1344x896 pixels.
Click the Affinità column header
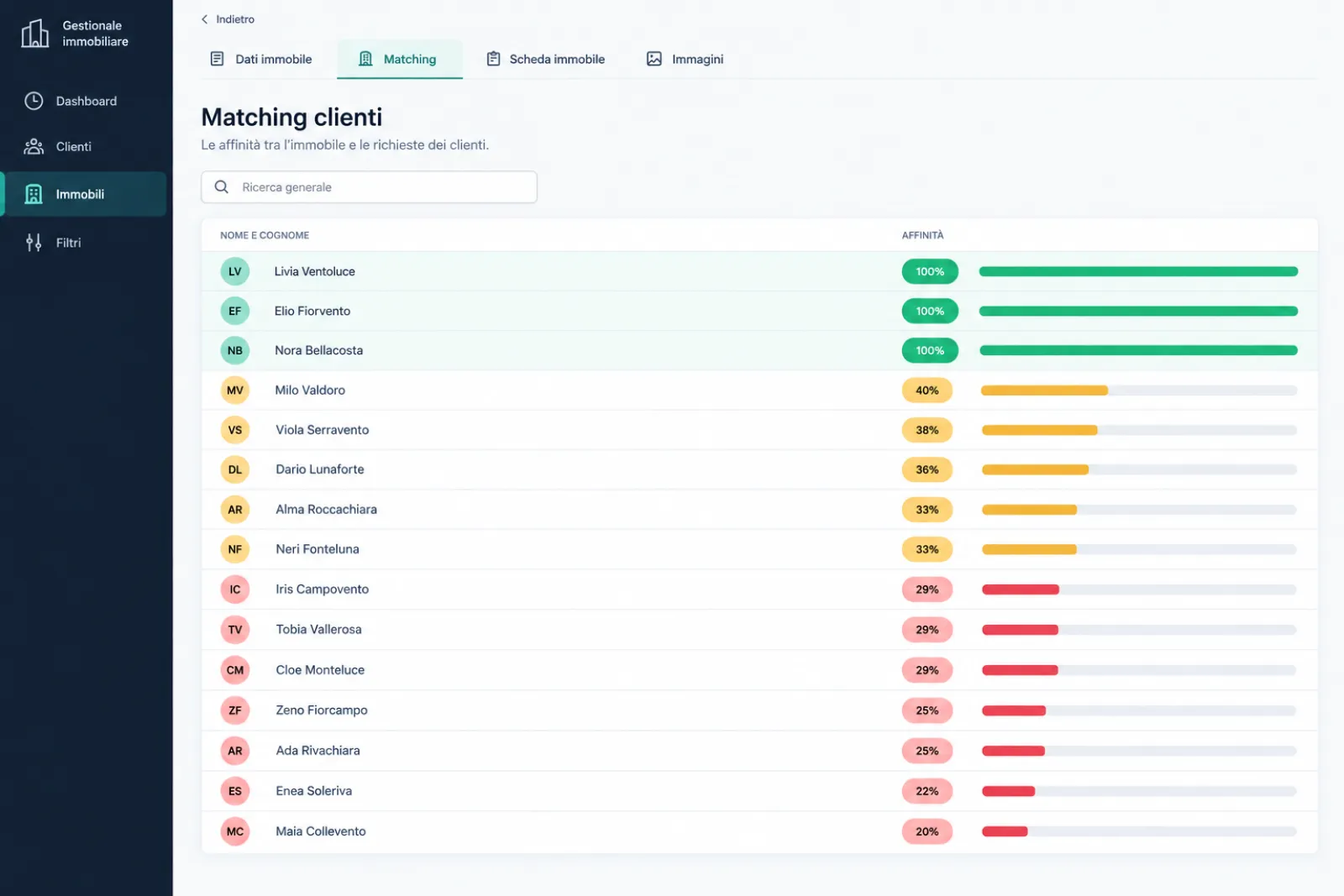(922, 235)
